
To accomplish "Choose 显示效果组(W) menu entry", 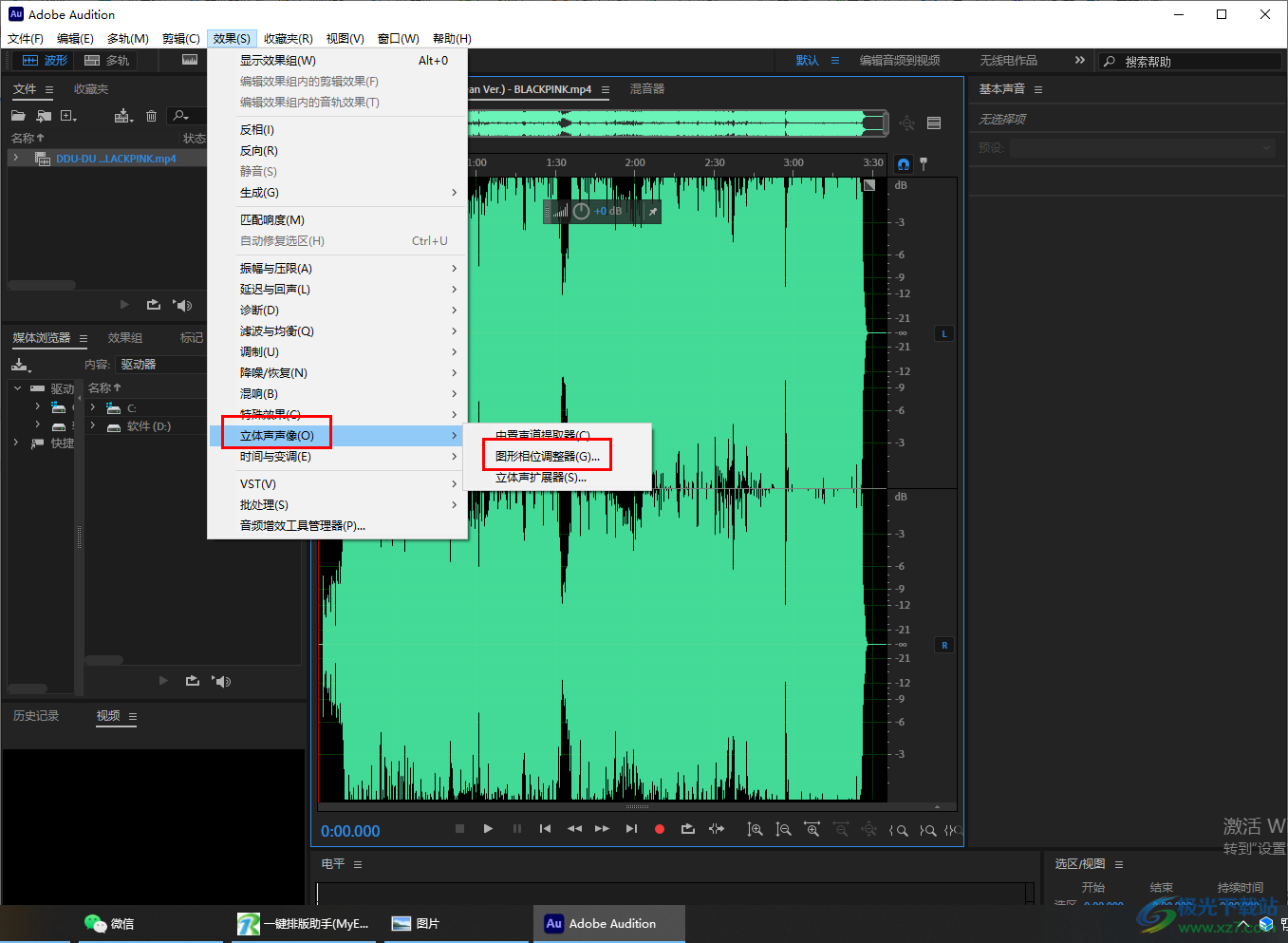I will pos(337,61).
